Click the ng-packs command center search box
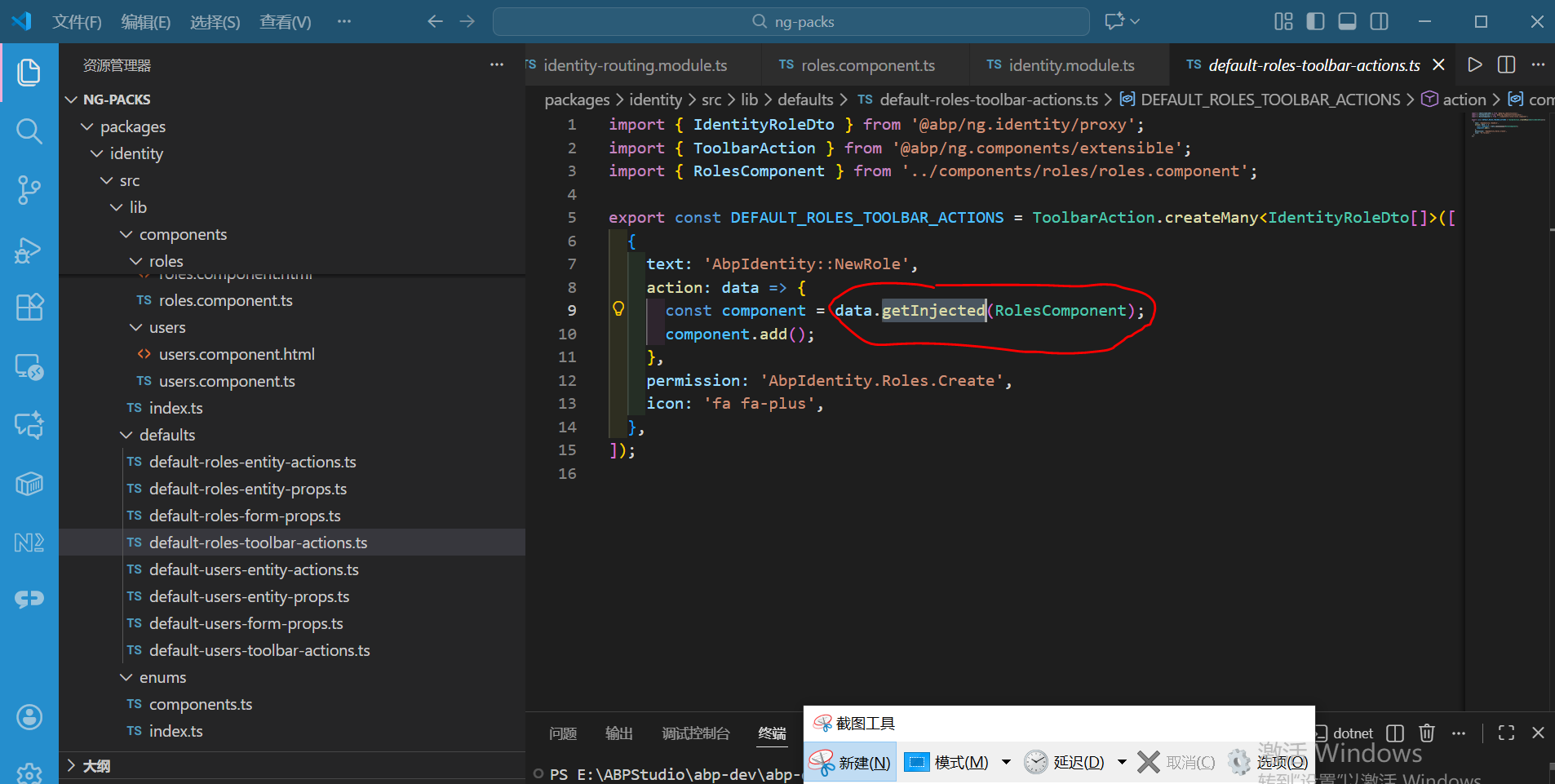 791,22
